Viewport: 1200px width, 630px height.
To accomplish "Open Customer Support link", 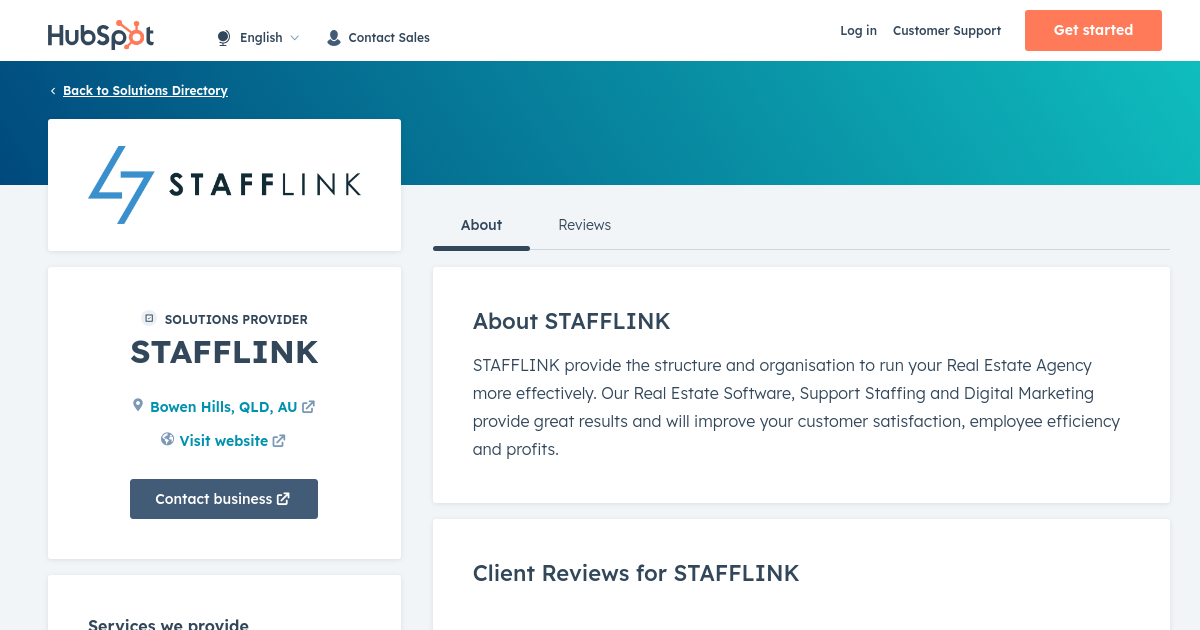I will click(947, 31).
